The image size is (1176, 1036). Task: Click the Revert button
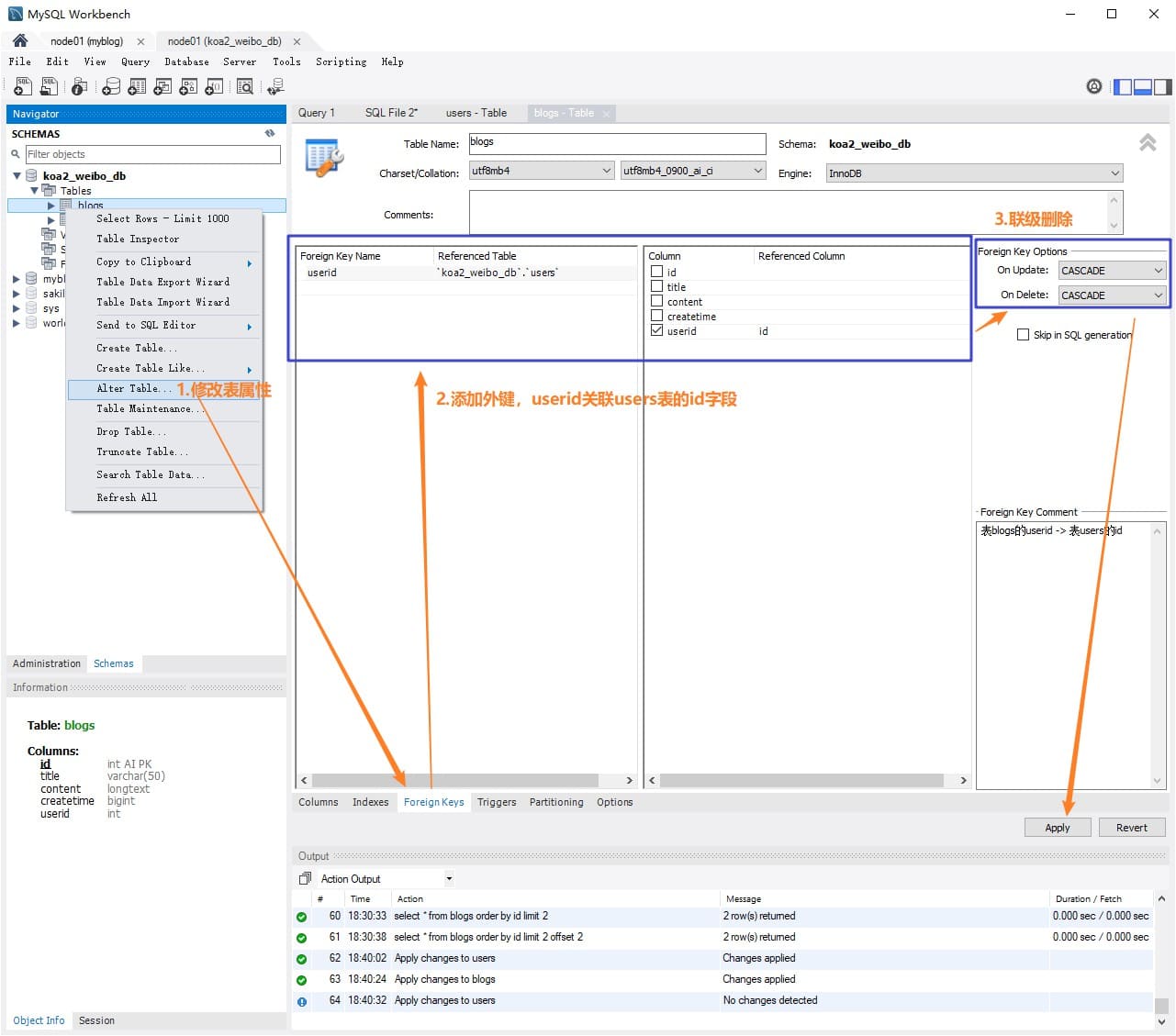click(1131, 828)
